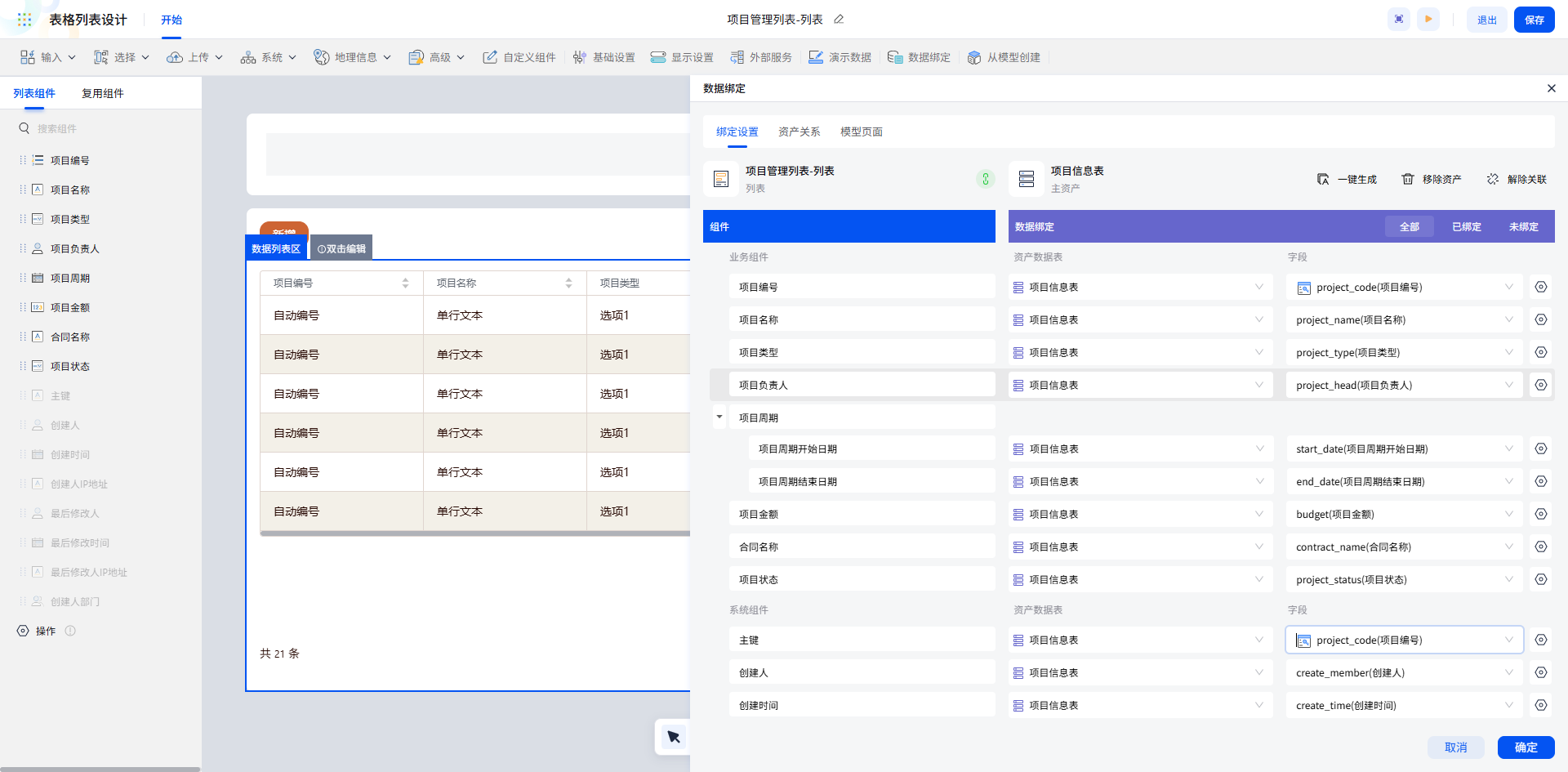Click the One-click generate (一键生成) icon

[1323, 179]
